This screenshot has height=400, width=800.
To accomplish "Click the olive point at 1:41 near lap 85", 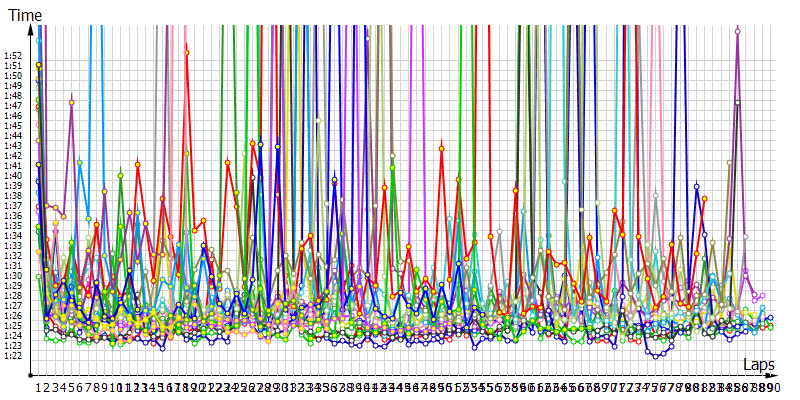I will click(729, 162).
